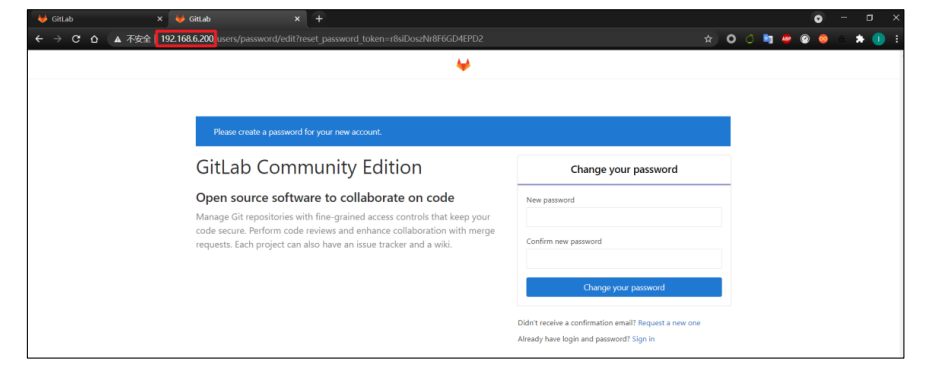Select the second GitLab tab
The width and height of the screenshot is (928, 370).
pos(237,19)
